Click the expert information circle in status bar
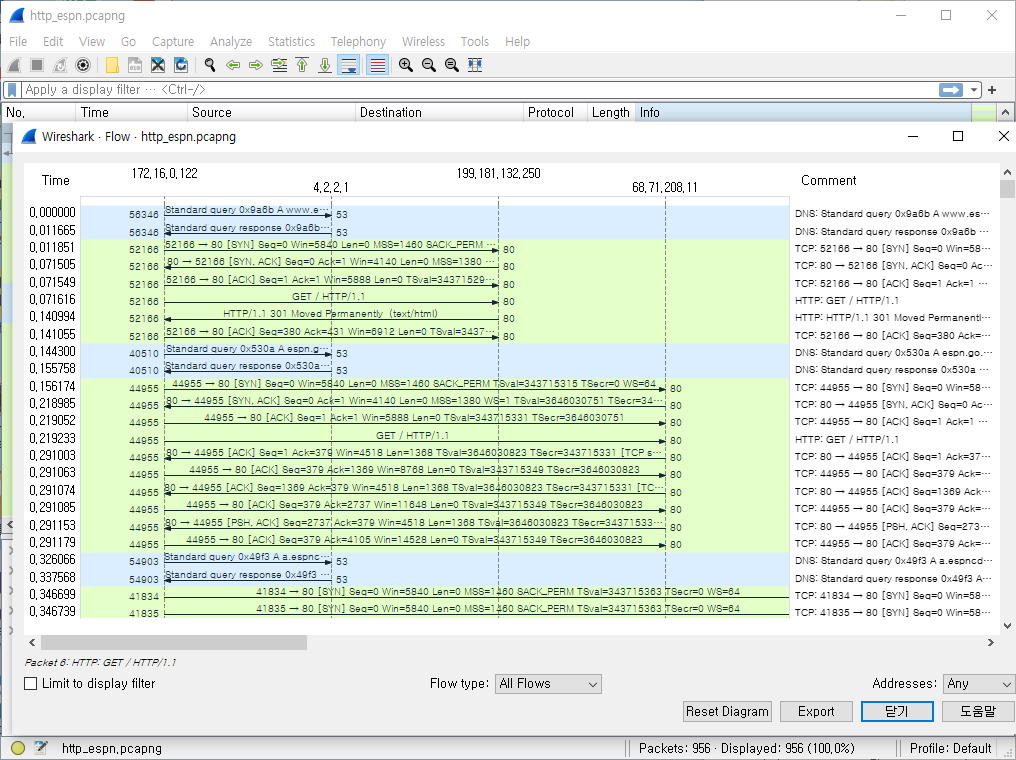This screenshot has height=760, width=1016. (18, 748)
